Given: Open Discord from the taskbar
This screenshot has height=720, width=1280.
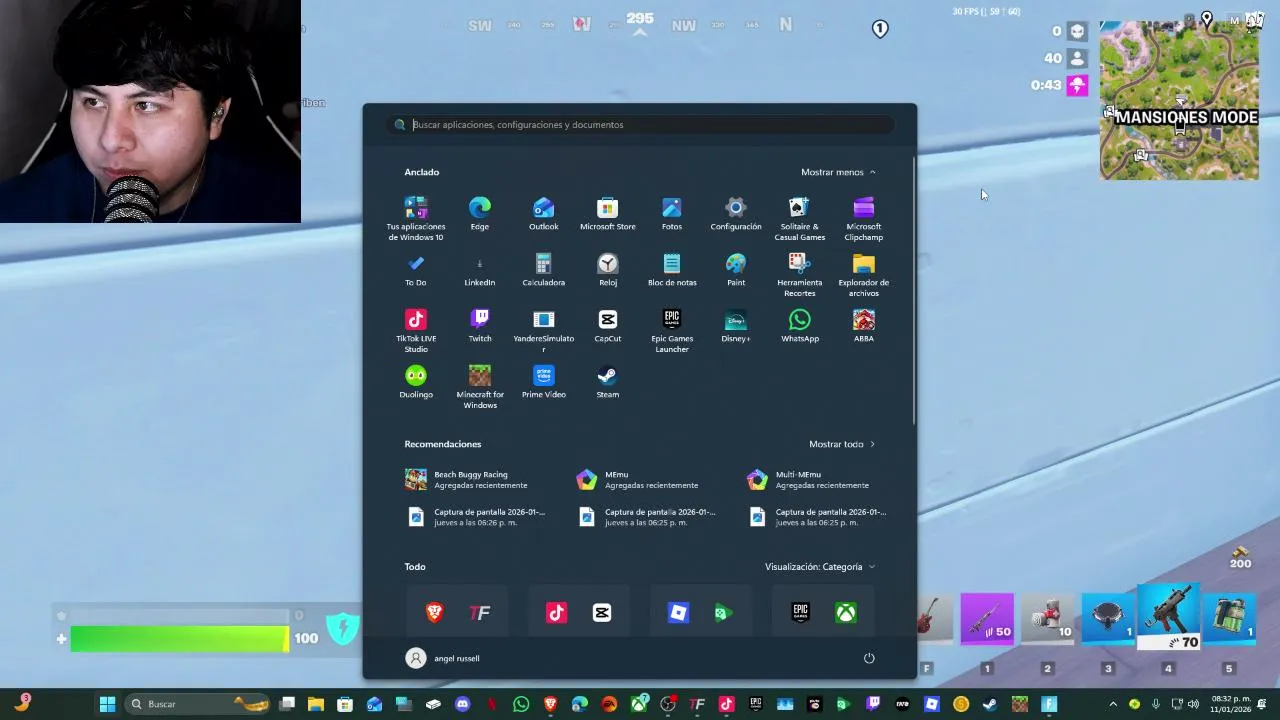Looking at the screenshot, I should (x=462, y=704).
